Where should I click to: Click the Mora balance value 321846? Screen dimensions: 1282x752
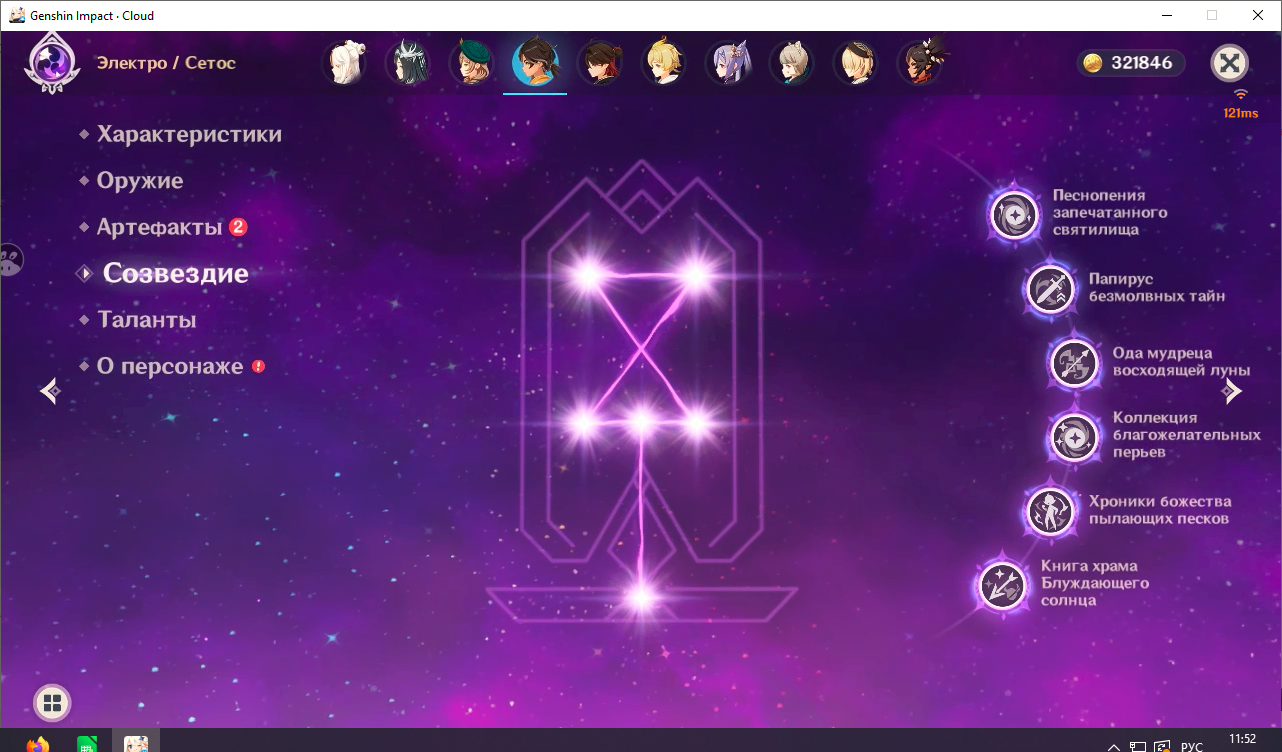click(1141, 63)
